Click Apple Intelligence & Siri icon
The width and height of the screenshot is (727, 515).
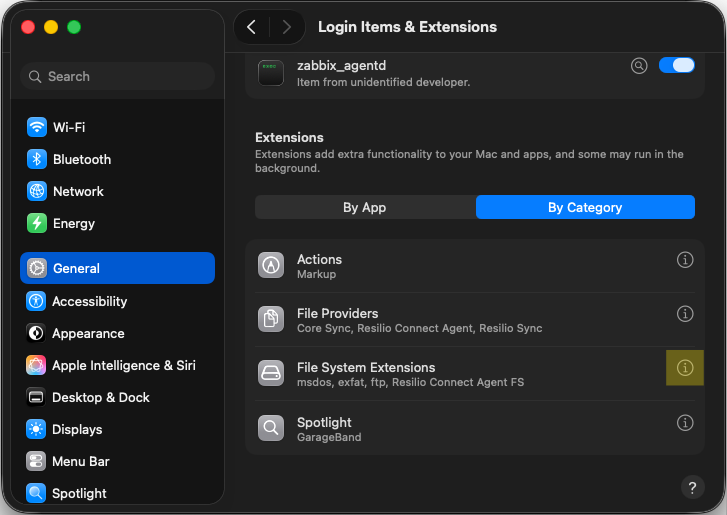(36, 365)
